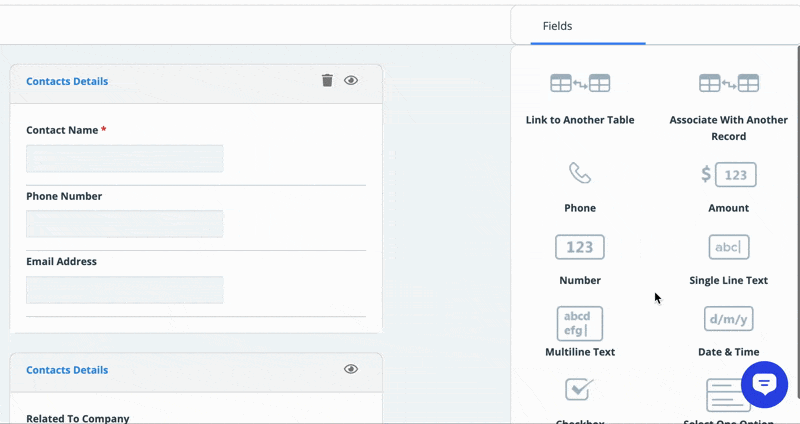Screen dimensions: 800x424
Task: Open the chat support bubble
Action: 764,384
